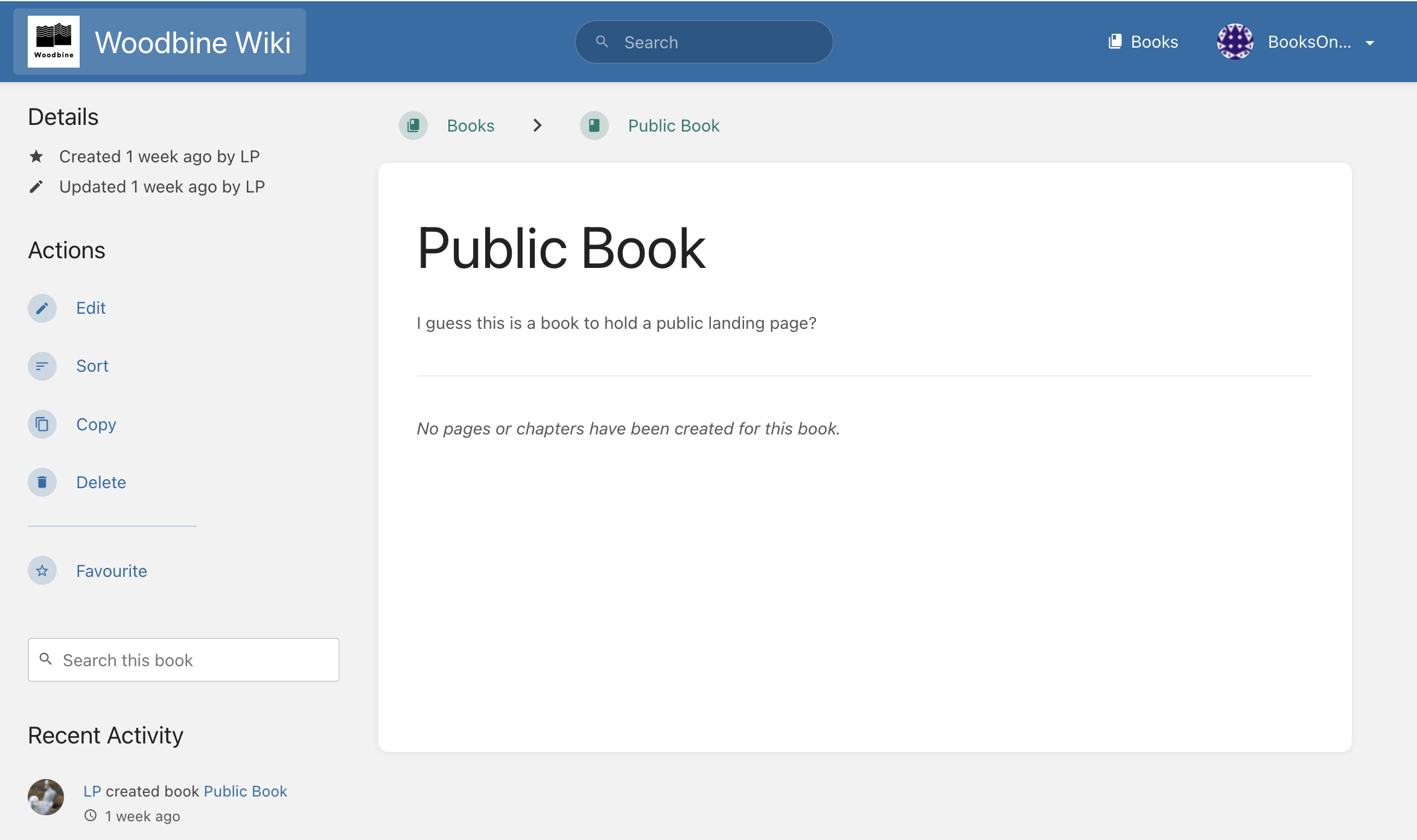This screenshot has height=840, width=1417.
Task: Open LP user link in Recent Activity
Action: click(x=92, y=791)
